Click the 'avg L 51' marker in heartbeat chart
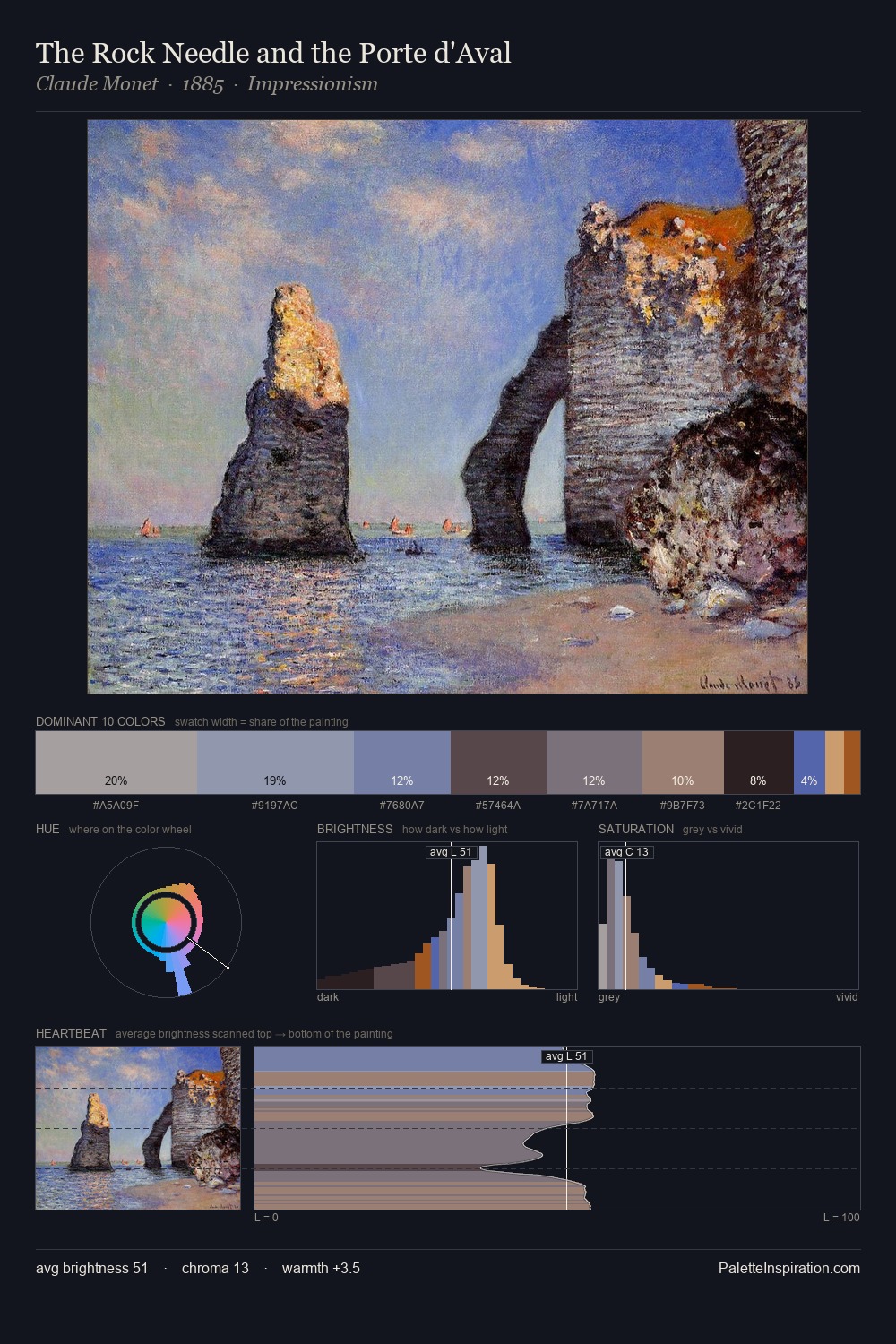 click(x=567, y=1056)
